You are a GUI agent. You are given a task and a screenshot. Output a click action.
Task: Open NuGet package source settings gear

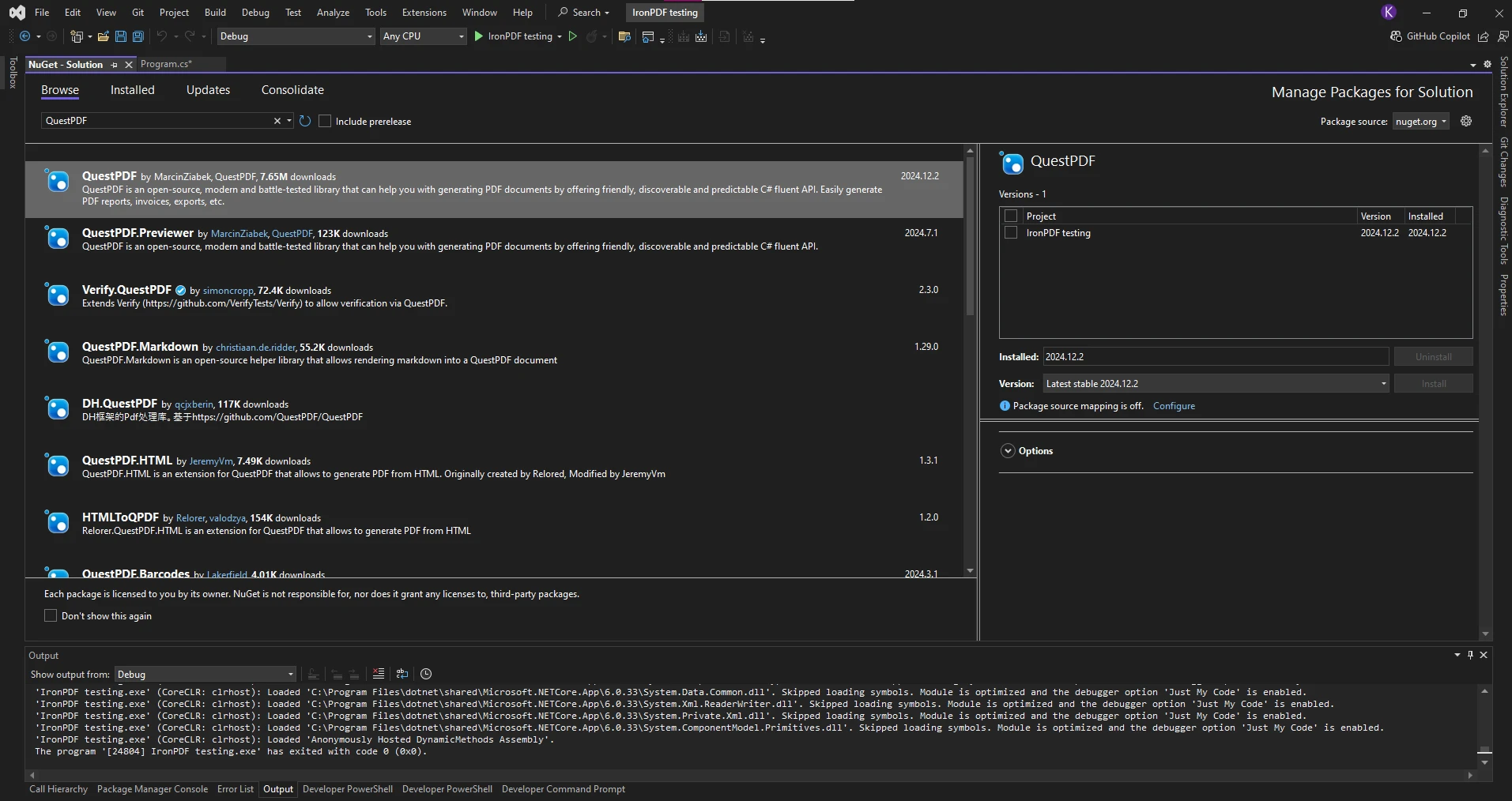click(1466, 121)
